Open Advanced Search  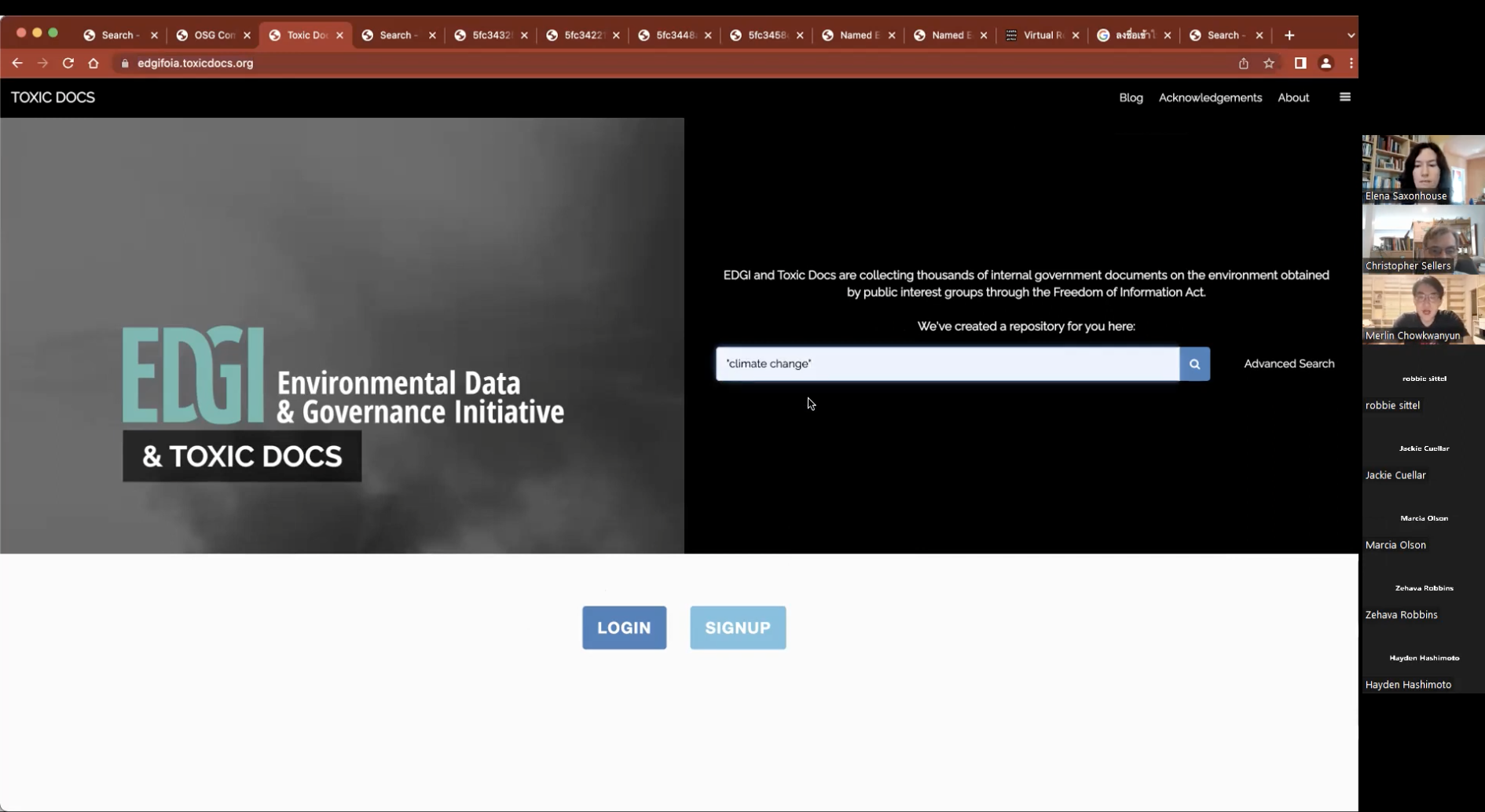pyautogui.click(x=1289, y=364)
